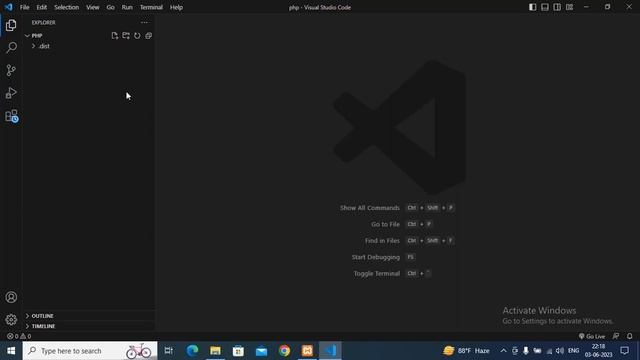Toggle secondary side bar layout icon
640x360 pixels.
tap(557, 7)
